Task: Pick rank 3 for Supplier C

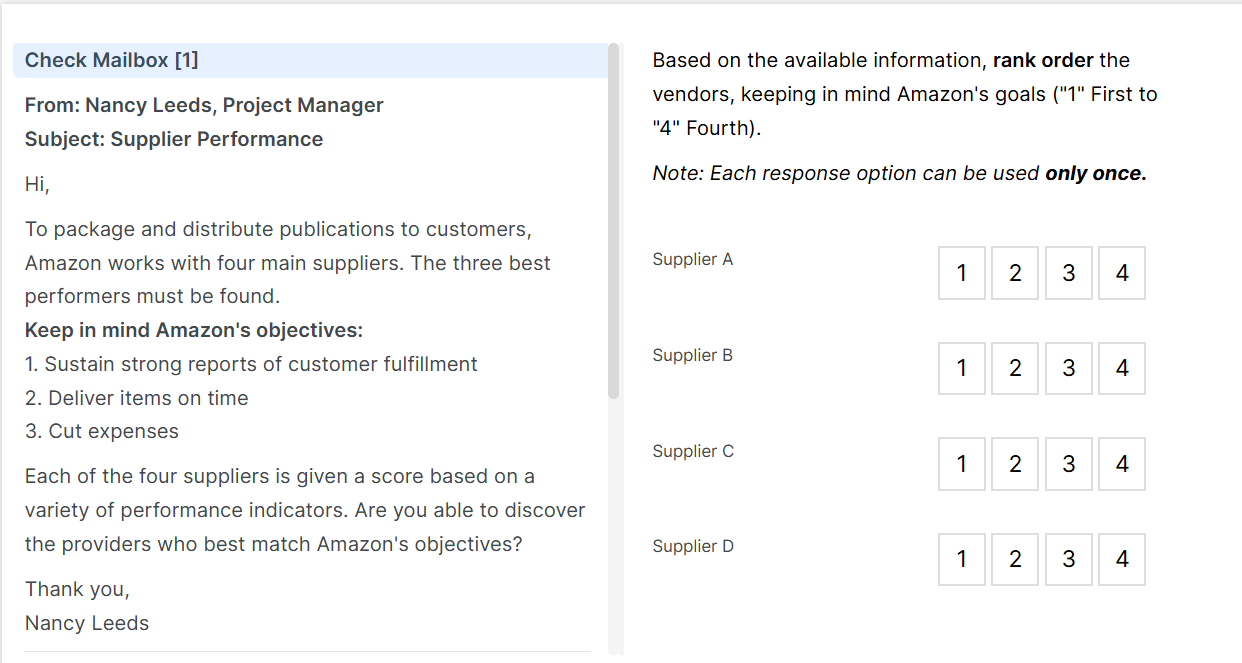Action: tap(1069, 464)
